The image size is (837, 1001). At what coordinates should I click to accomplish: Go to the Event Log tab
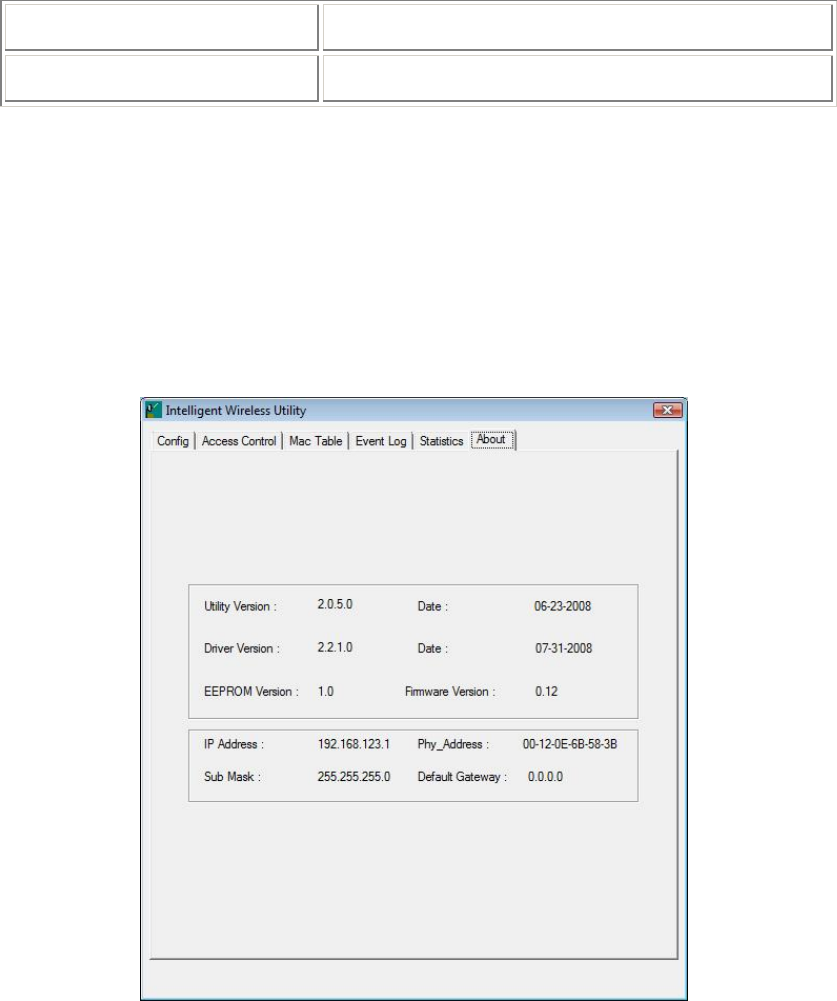[381, 441]
